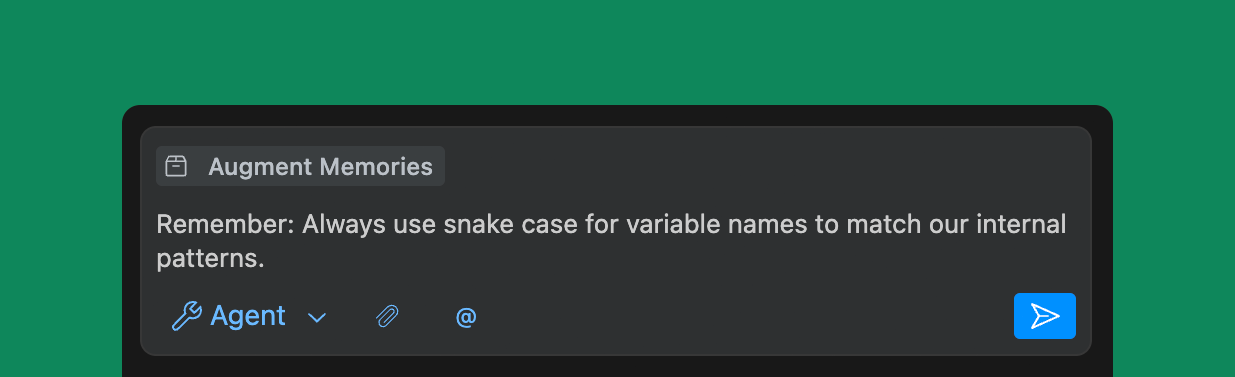Click the green background above the panel
1235x377 pixels.
click(617, 50)
